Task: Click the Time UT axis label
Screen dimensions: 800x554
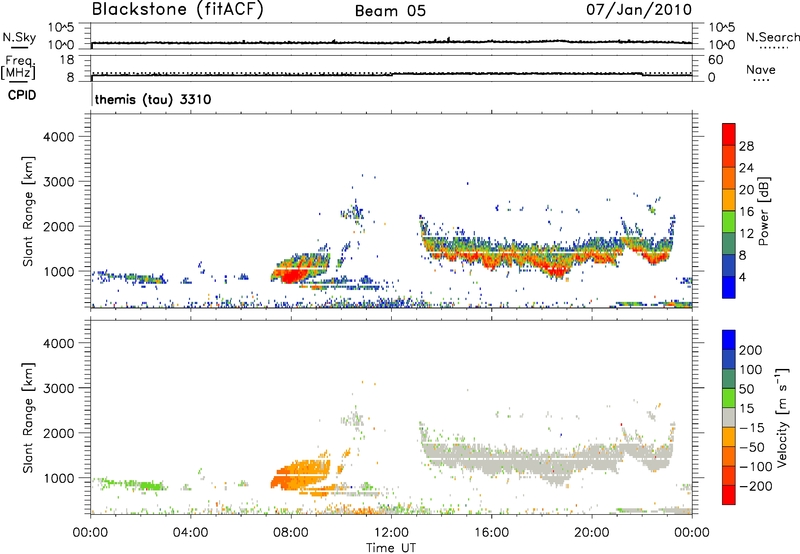Action: coord(391,548)
